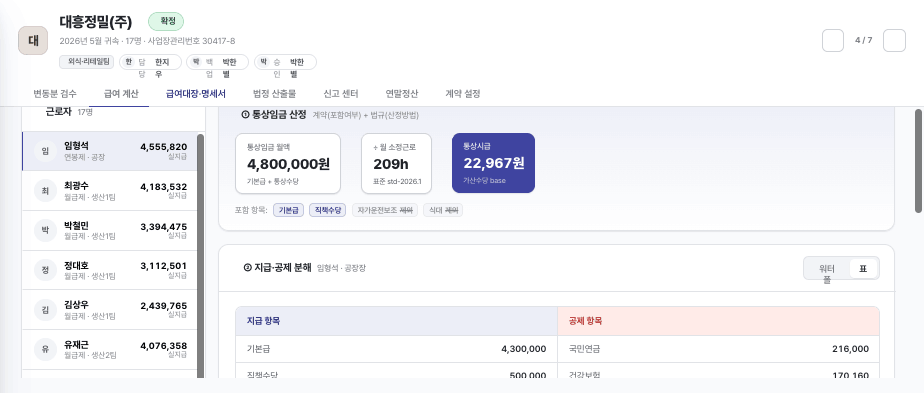The image size is (924, 393).
Task: Click the 유 avatar circle for 유재근
Action: tap(45, 349)
